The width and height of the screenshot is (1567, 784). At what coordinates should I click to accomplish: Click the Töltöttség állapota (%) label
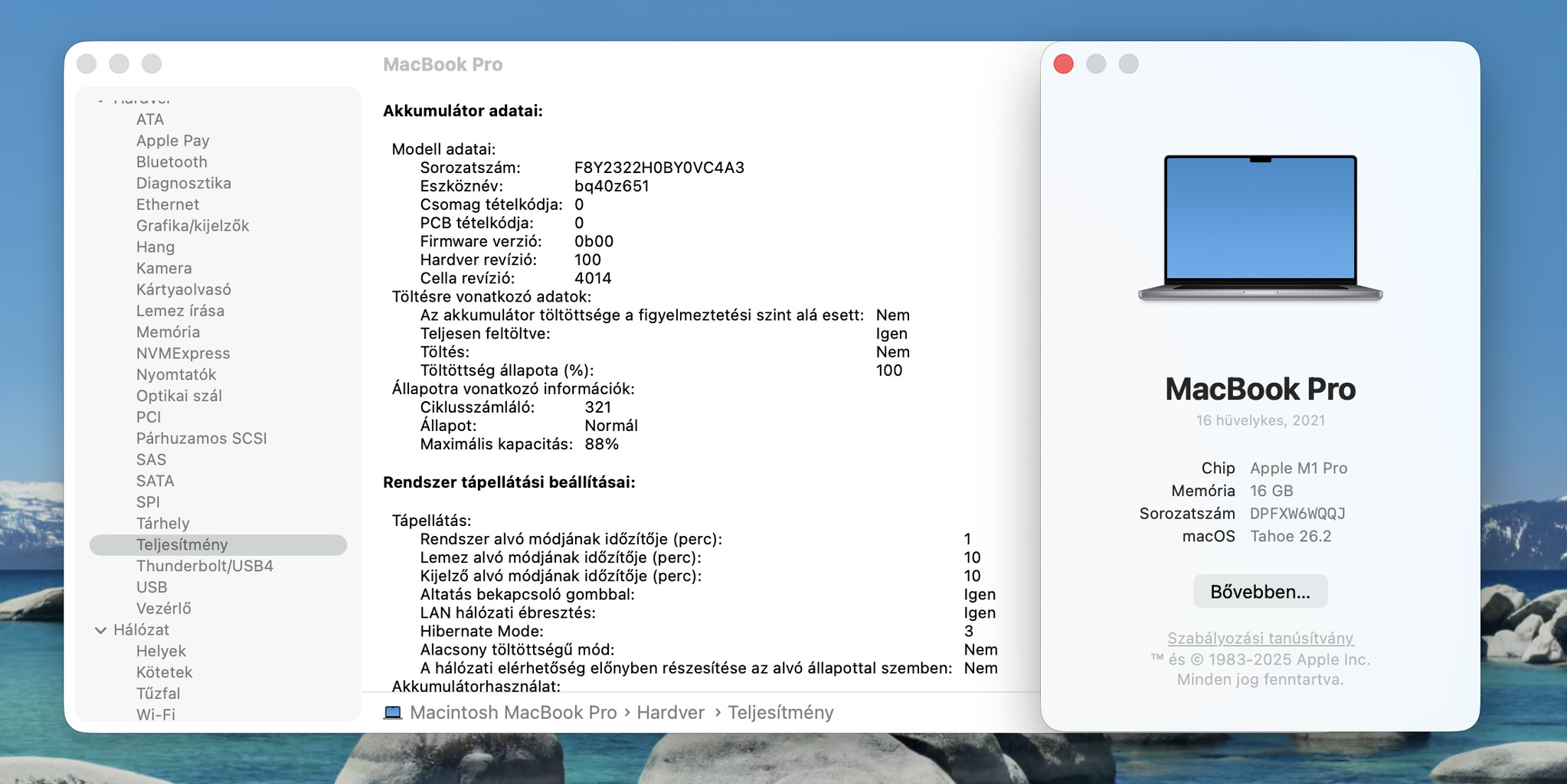507,371
